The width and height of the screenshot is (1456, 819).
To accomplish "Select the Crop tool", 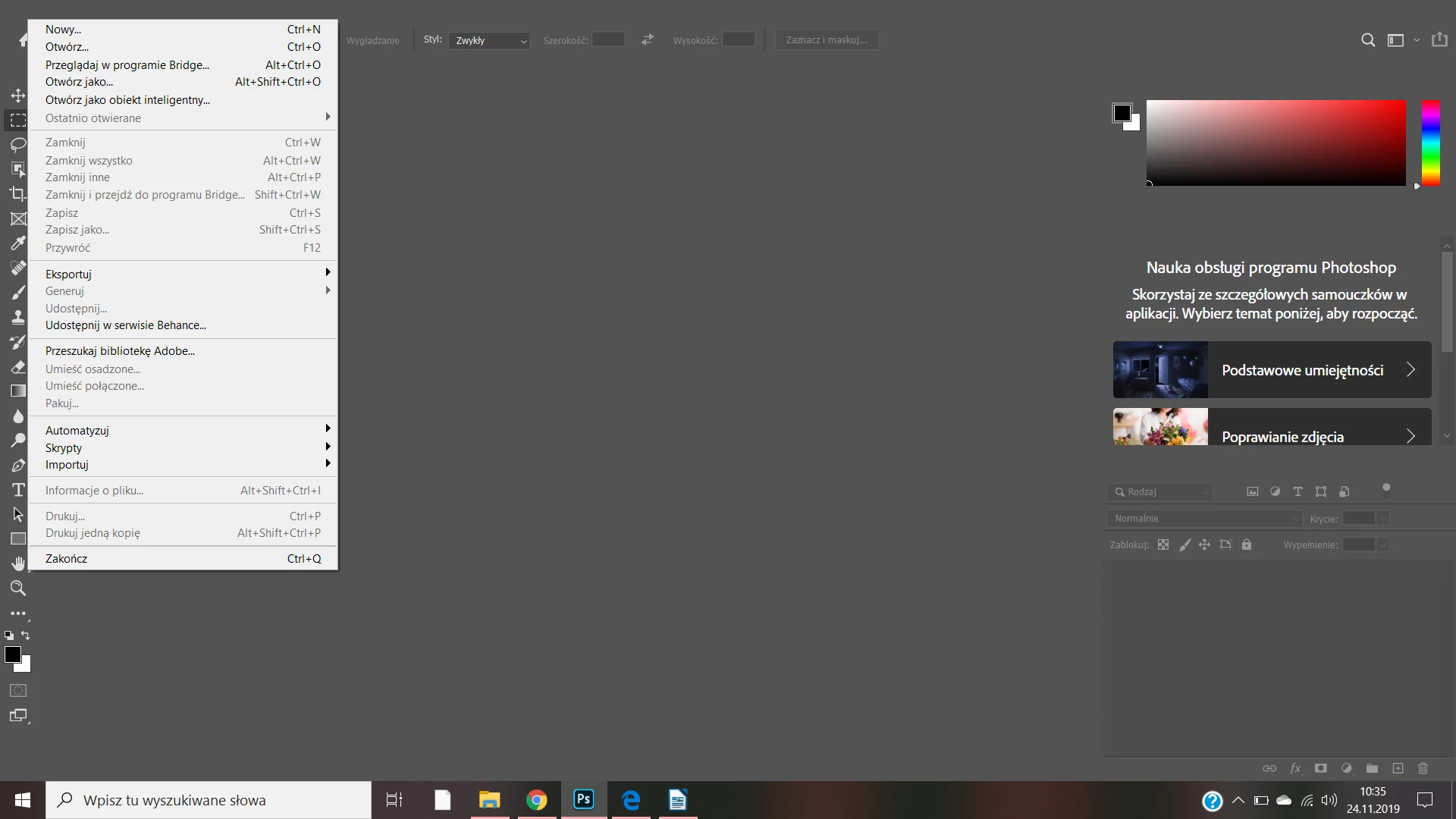I will click(x=17, y=193).
